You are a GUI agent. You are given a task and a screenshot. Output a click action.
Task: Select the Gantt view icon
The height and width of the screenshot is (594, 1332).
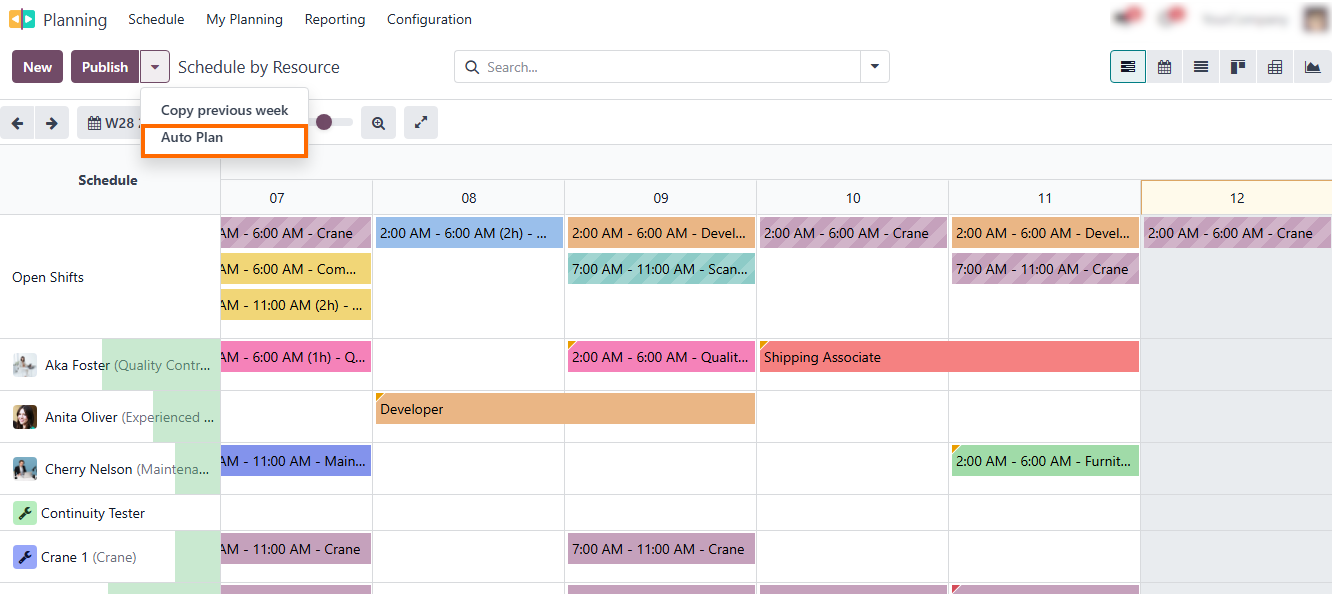point(1128,66)
